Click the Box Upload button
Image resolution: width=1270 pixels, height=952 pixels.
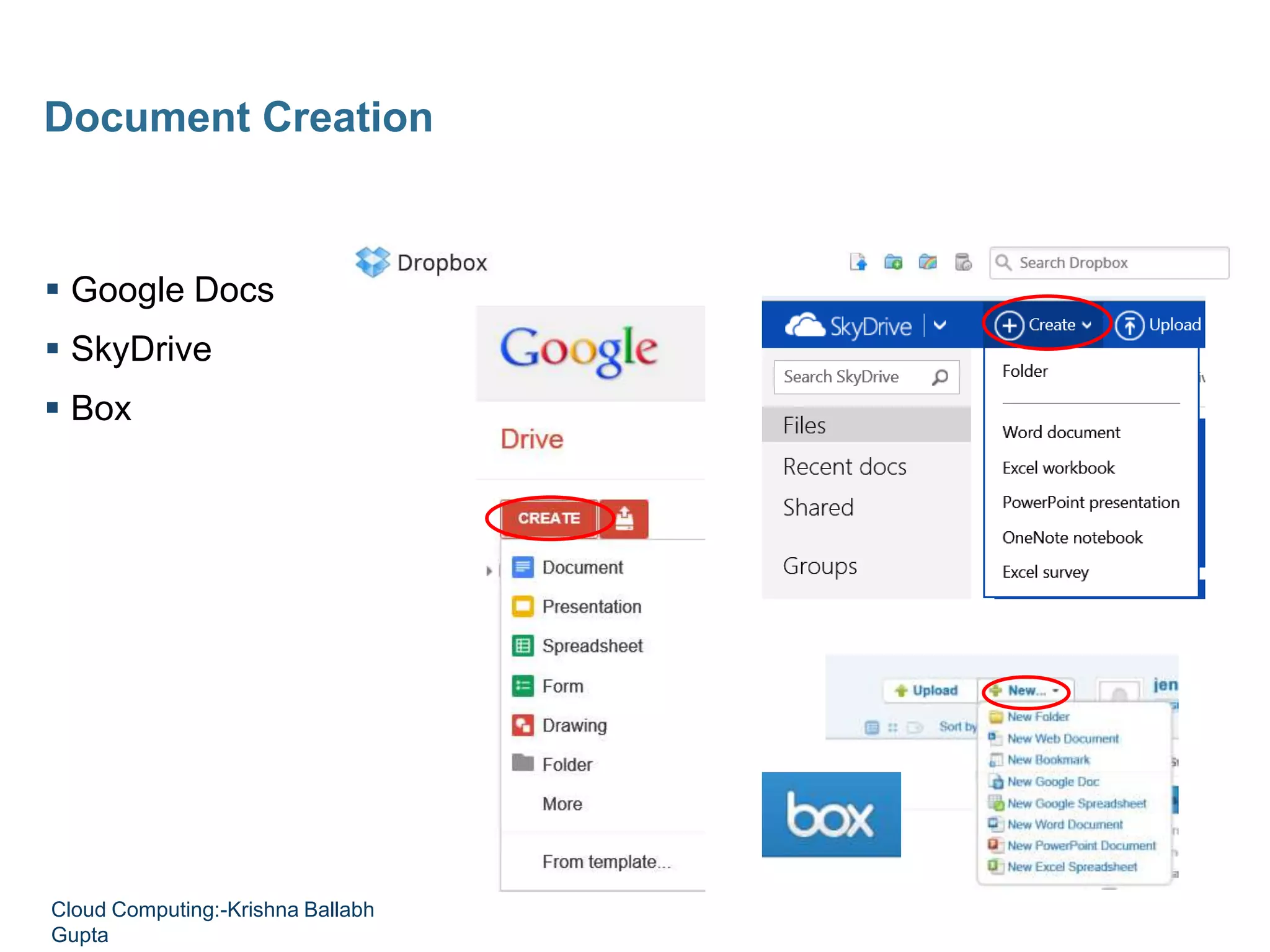(x=928, y=690)
